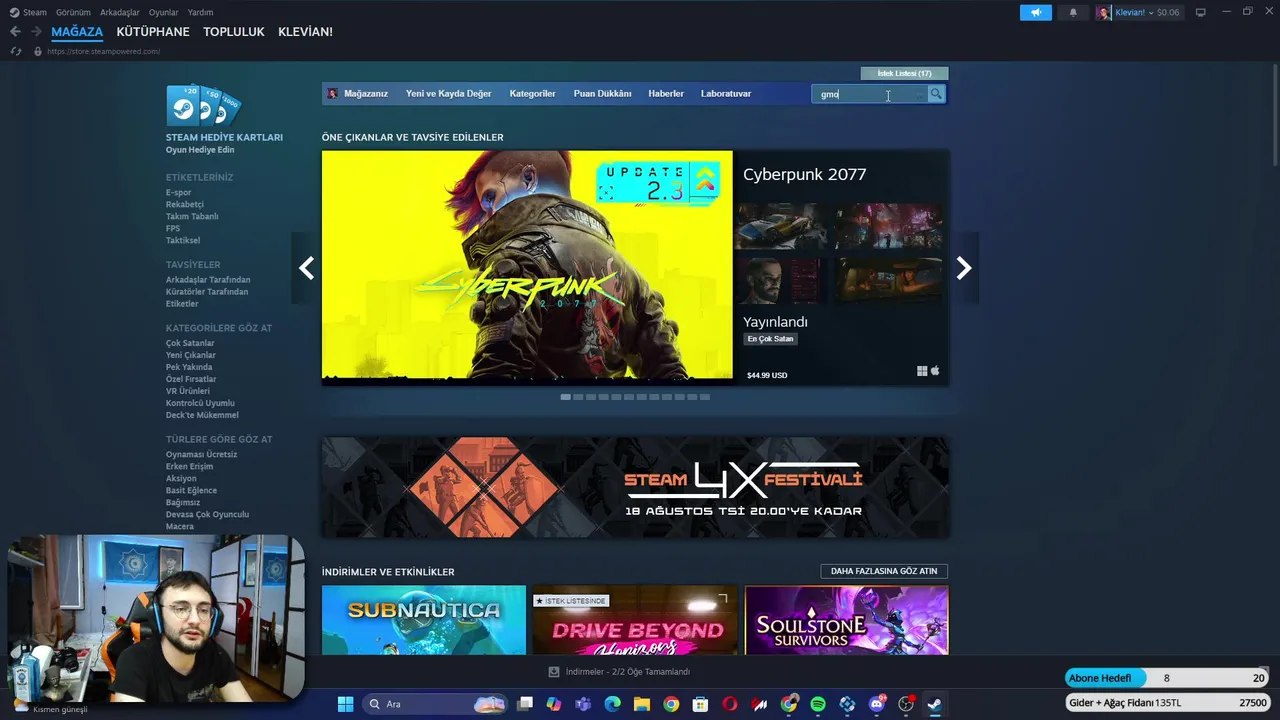
Task: Open the Oyunlar menu
Action: tap(163, 13)
